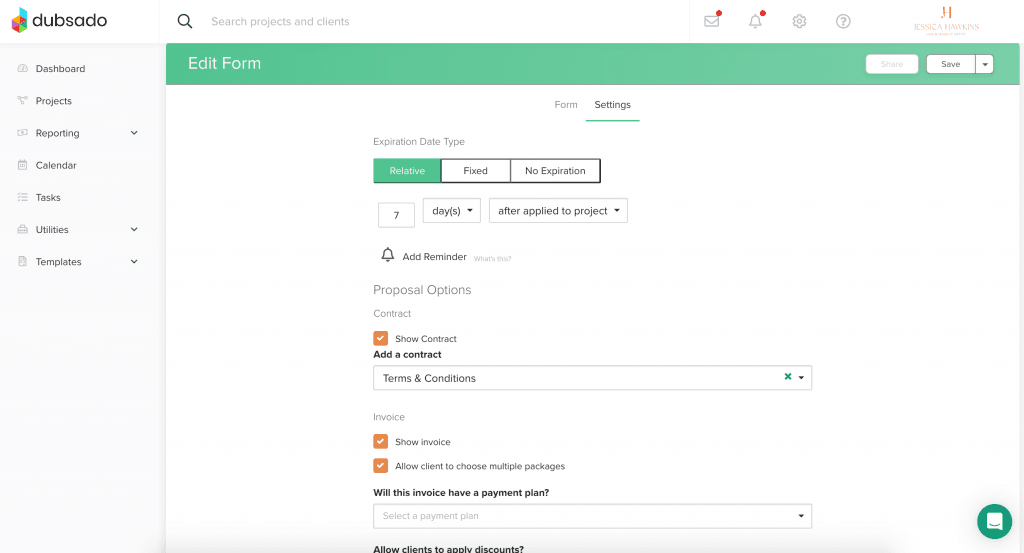Image resolution: width=1024 pixels, height=553 pixels.
Task: Click the Projects sidebar icon
Action: coord(23,101)
